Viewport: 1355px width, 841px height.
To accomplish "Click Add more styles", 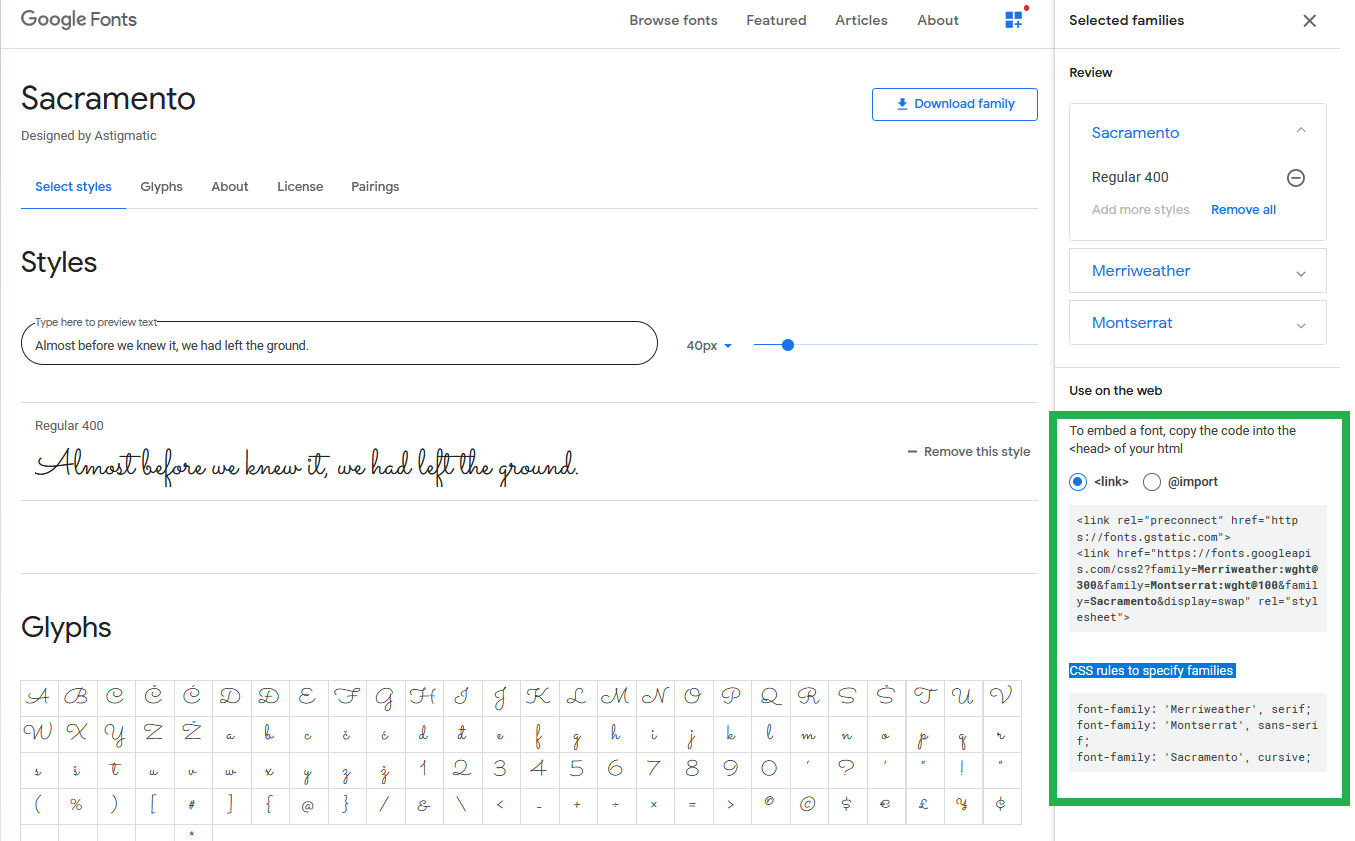I will (1140, 210).
